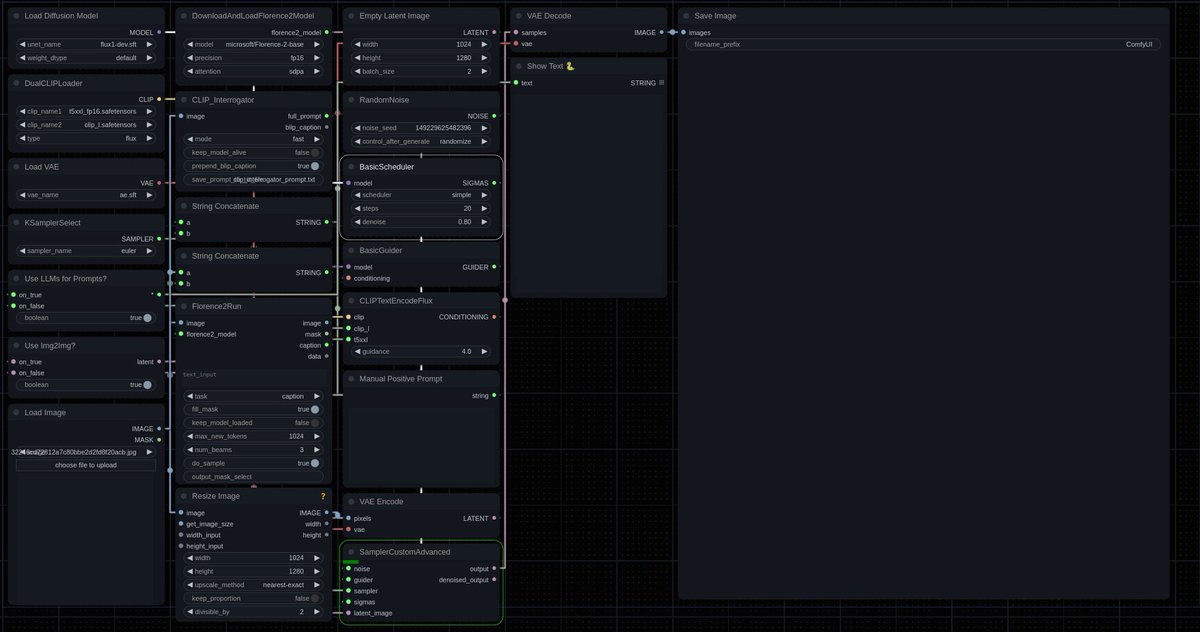1200x632 pixels.
Task: Open control_after_generate randomize selector
Action: [x=421, y=141]
